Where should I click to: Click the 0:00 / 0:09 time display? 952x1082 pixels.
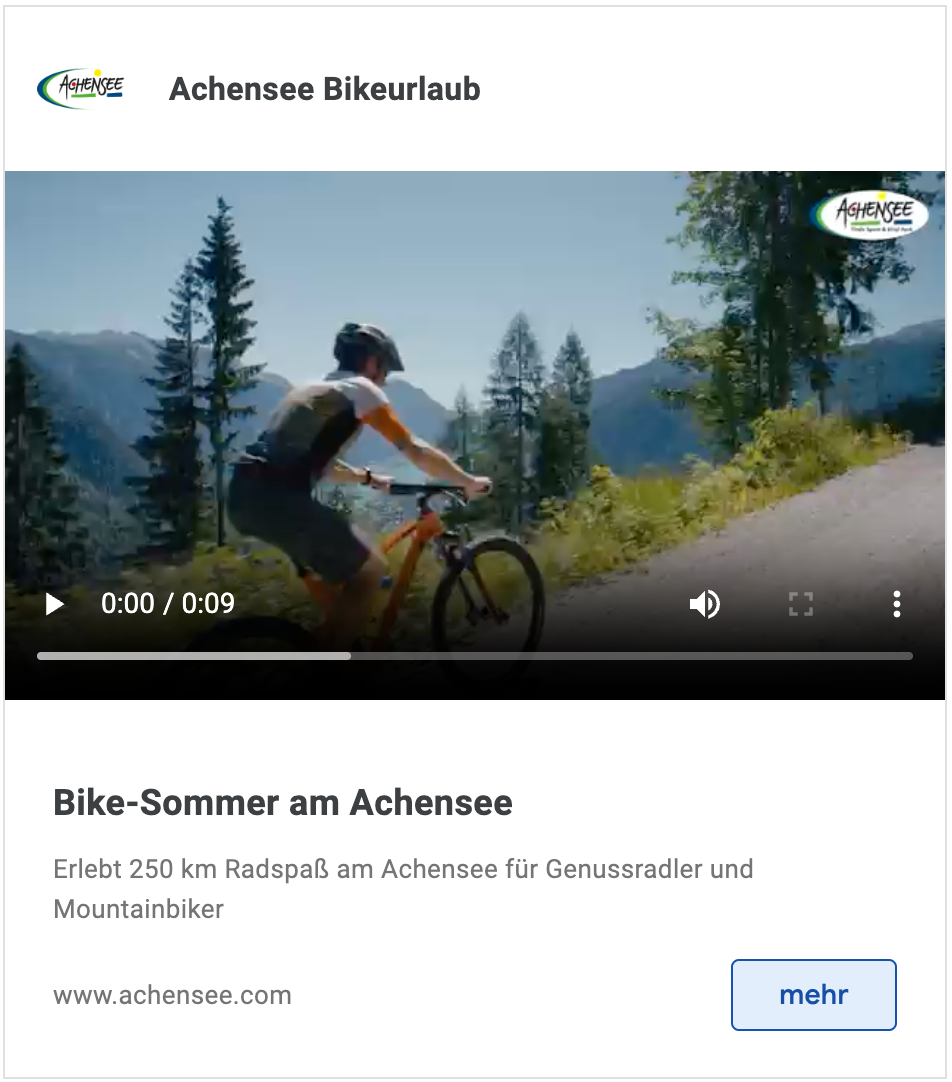[168, 604]
